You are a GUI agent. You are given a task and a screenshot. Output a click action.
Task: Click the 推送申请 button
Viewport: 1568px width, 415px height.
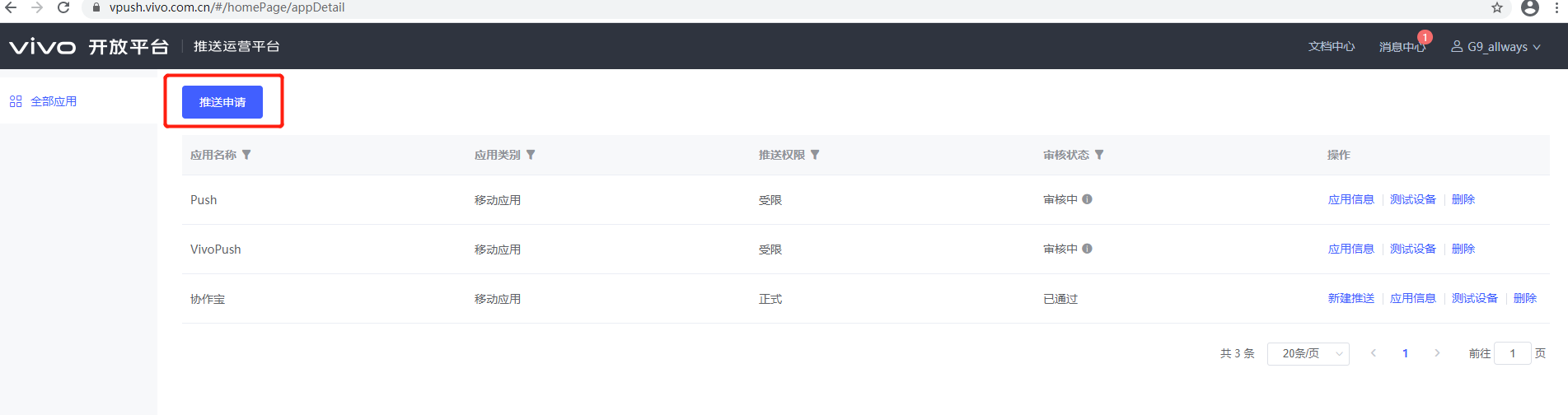click(222, 102)
